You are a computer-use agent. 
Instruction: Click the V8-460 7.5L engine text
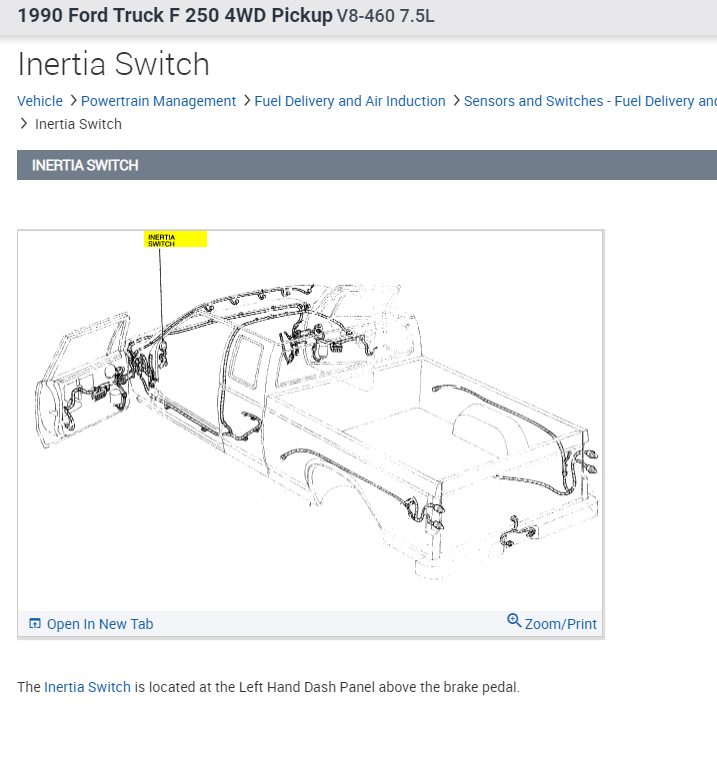point(385,16)
